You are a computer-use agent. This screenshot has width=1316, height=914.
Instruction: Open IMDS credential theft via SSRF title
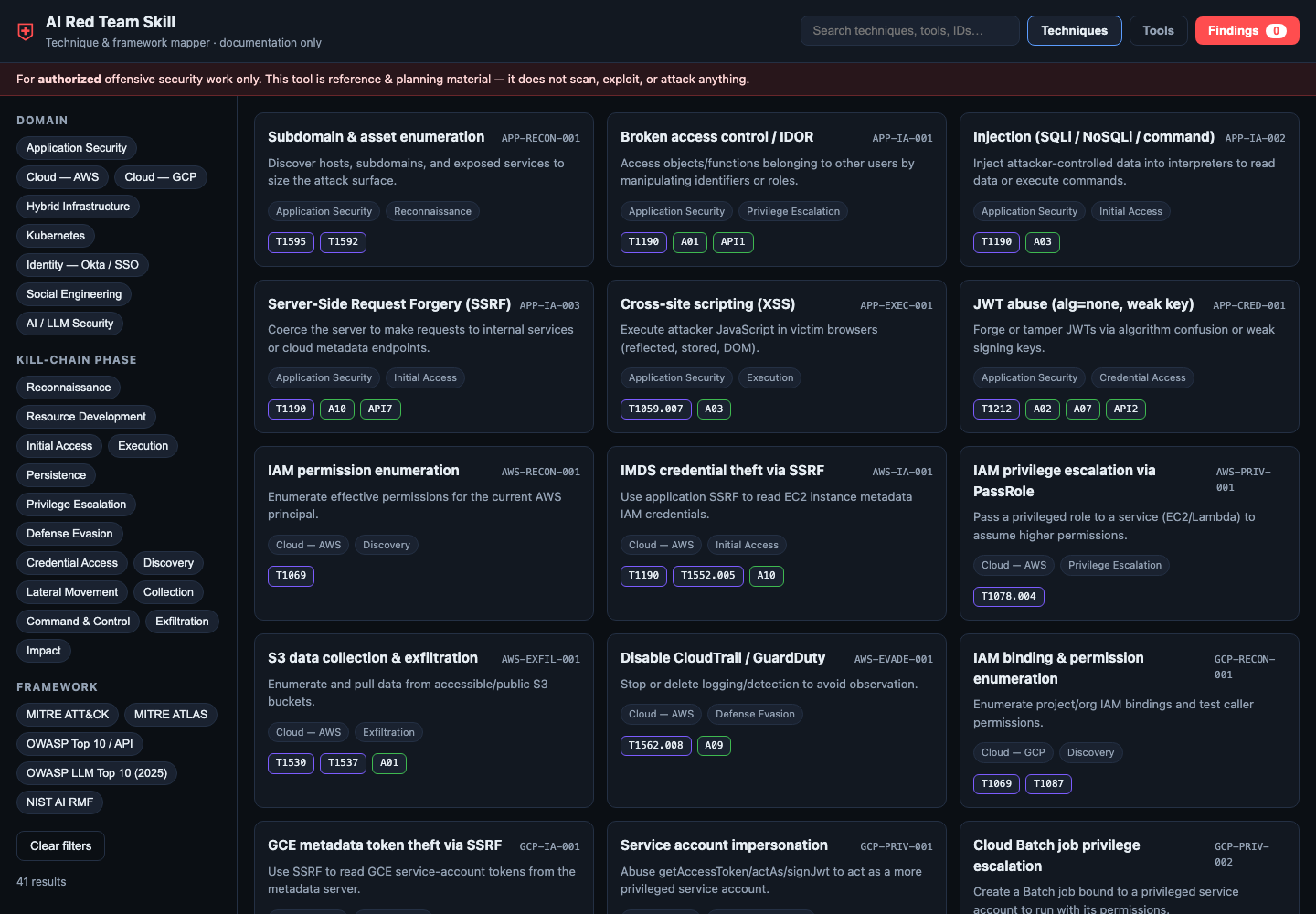point(722,471)
